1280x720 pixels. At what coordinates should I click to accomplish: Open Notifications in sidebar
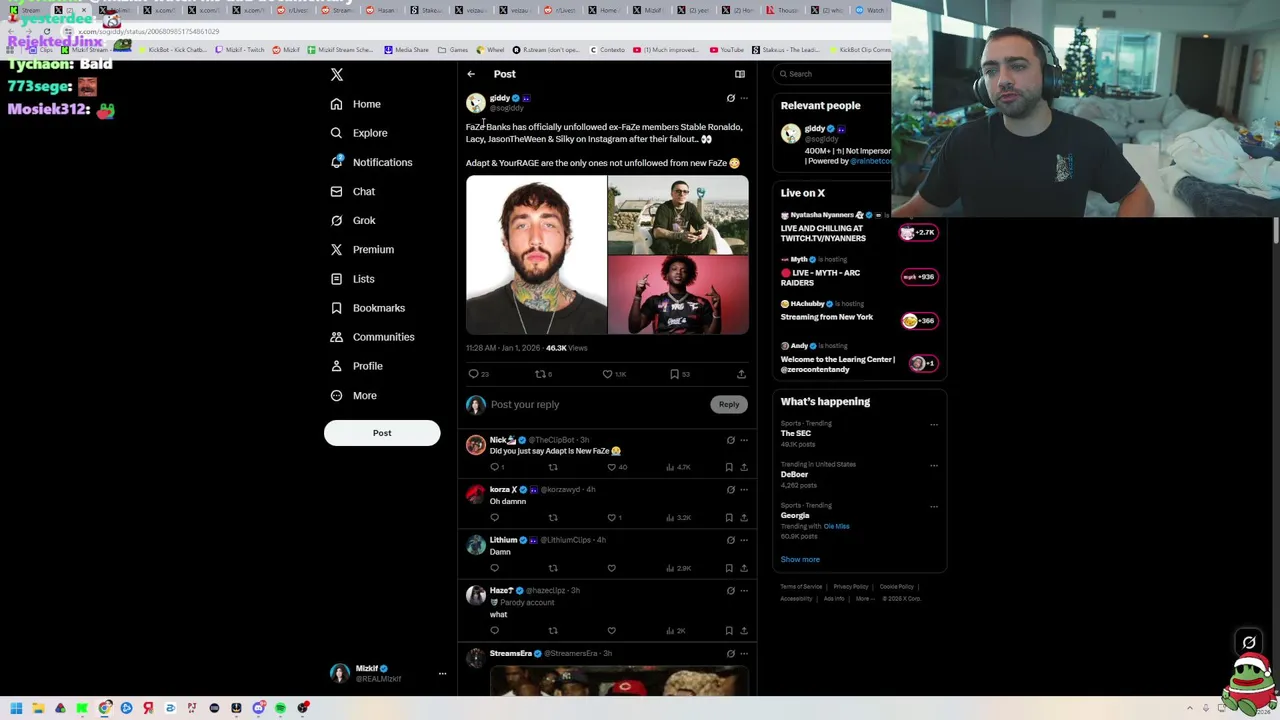coord(371,162)
